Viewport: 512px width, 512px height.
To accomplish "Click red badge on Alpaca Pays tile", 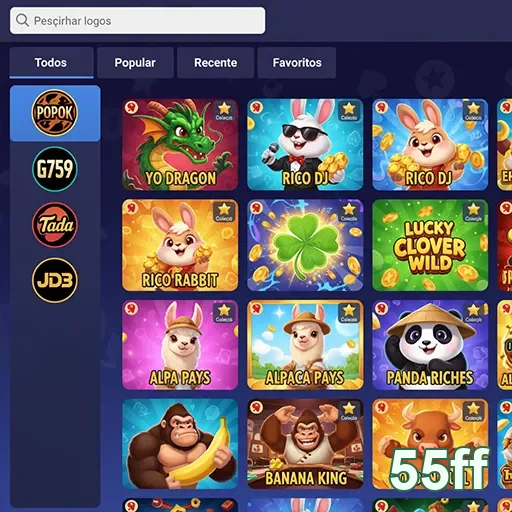I will click(x=256, y=308).
